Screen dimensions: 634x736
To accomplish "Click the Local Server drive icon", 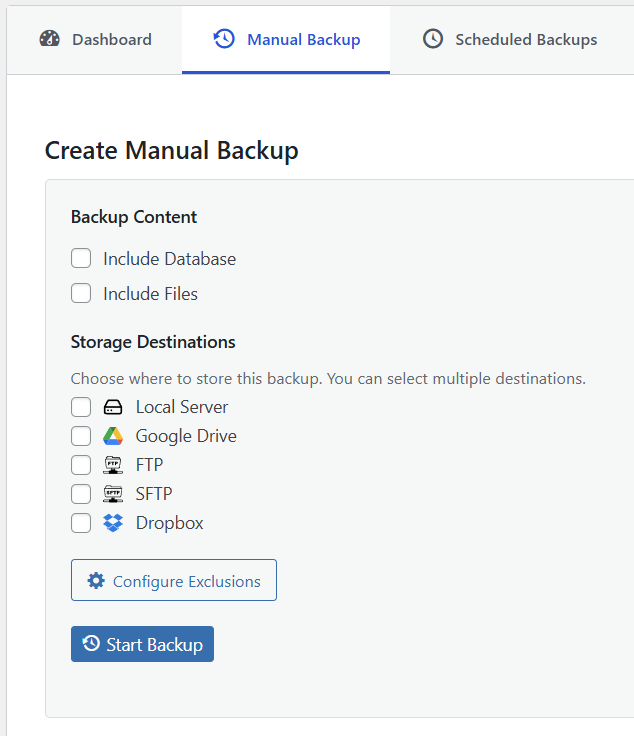I will point(113,407).
